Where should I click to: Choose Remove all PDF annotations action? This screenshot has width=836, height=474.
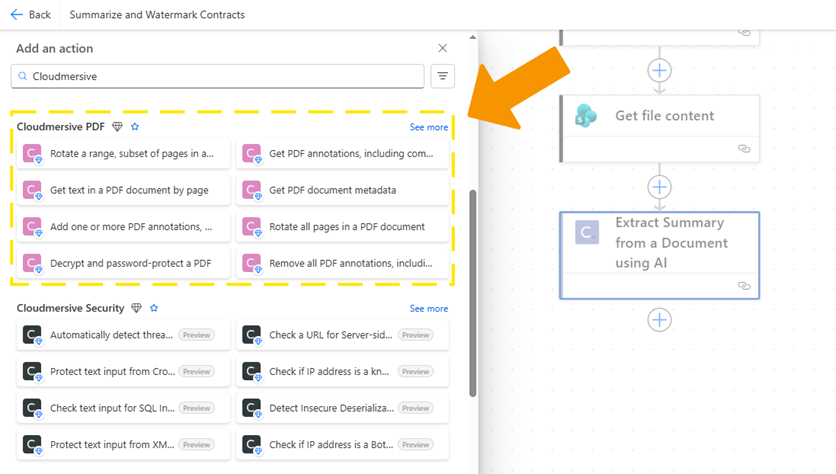[342, 263]
